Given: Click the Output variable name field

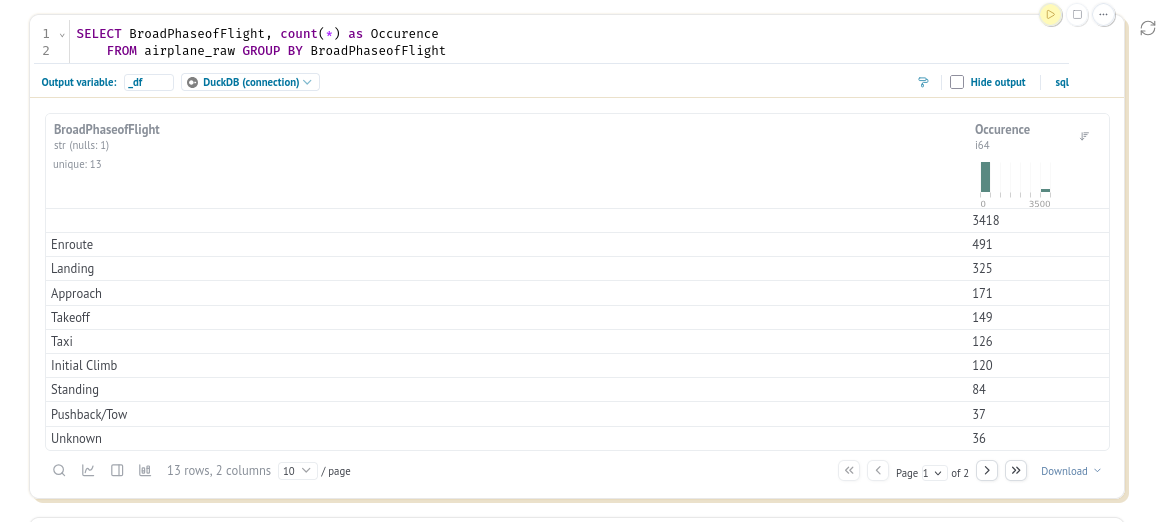Looking at the screenshot, I should [148, 82].
